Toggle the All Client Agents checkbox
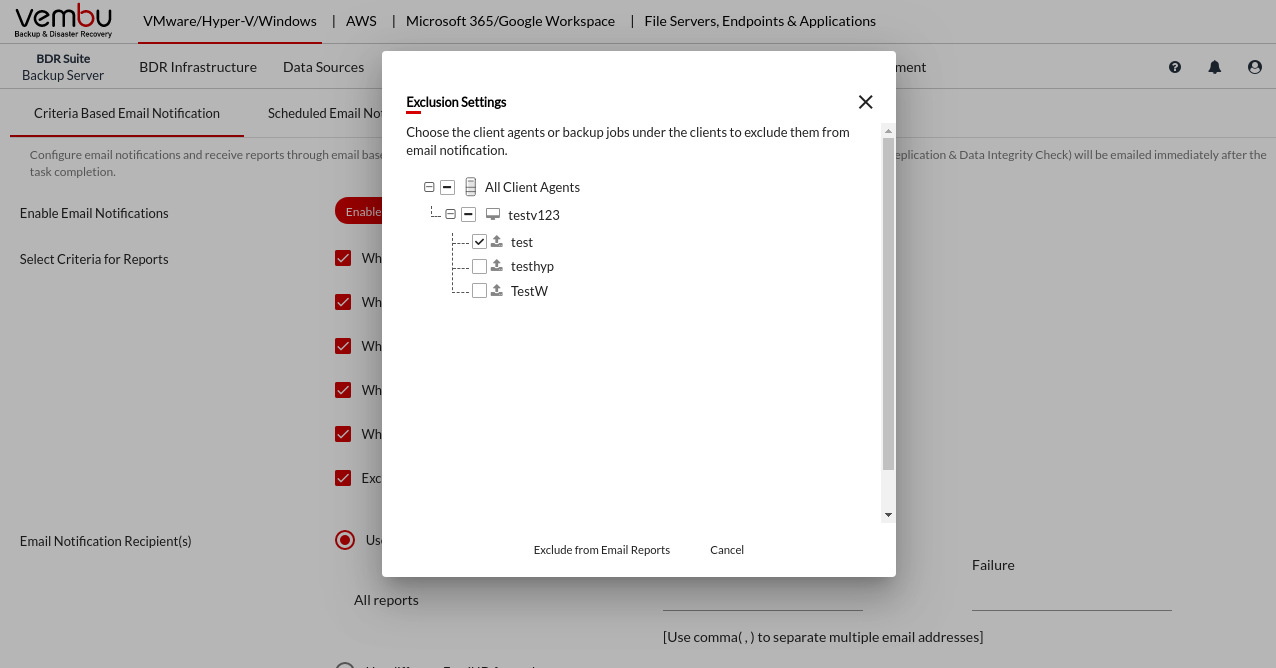Viewport: 1276px width, 668px height. [447, 187]
